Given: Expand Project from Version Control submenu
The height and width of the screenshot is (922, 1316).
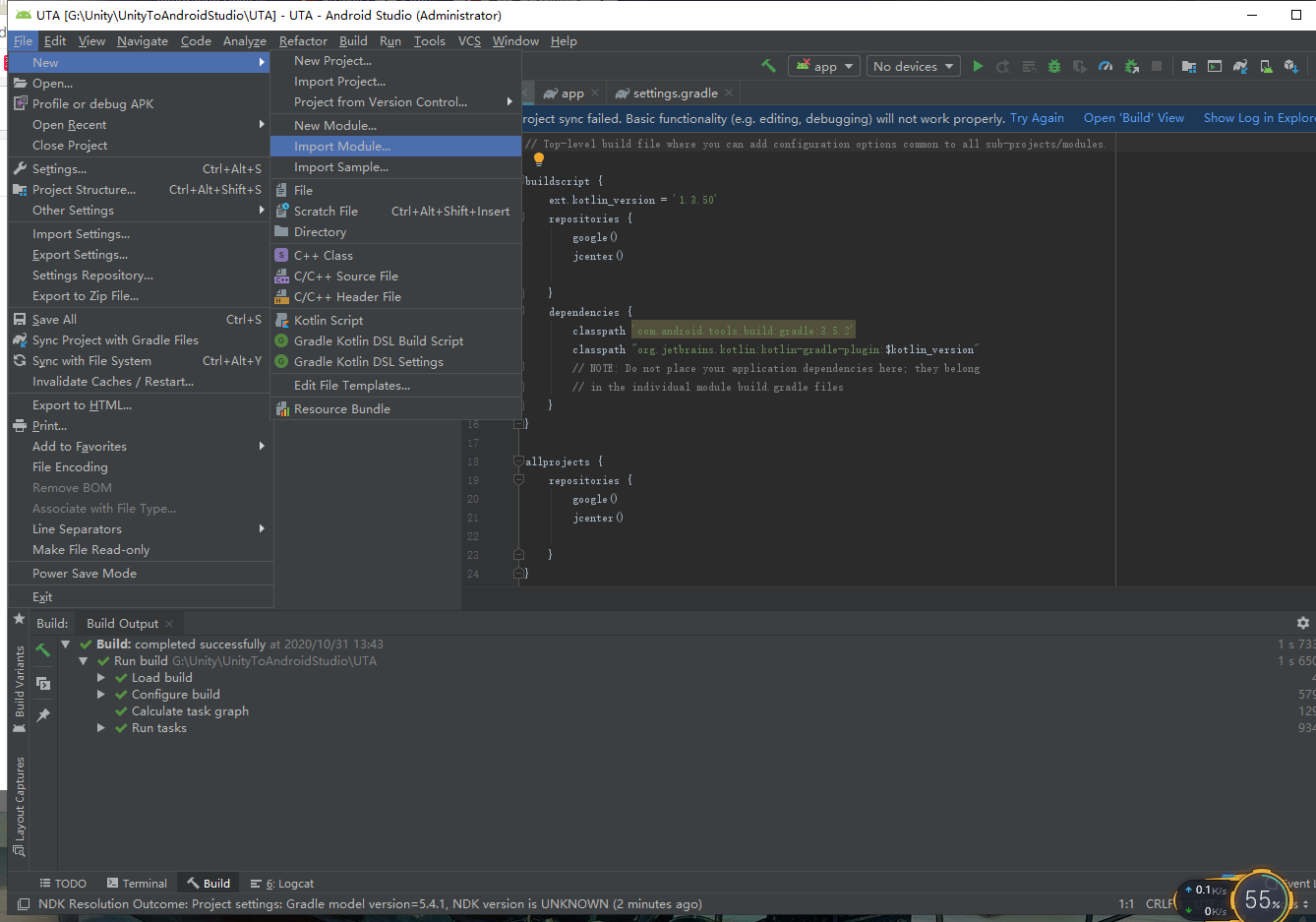Looking at the screenshot, I should pyautogui.click(x=395, y=102).
